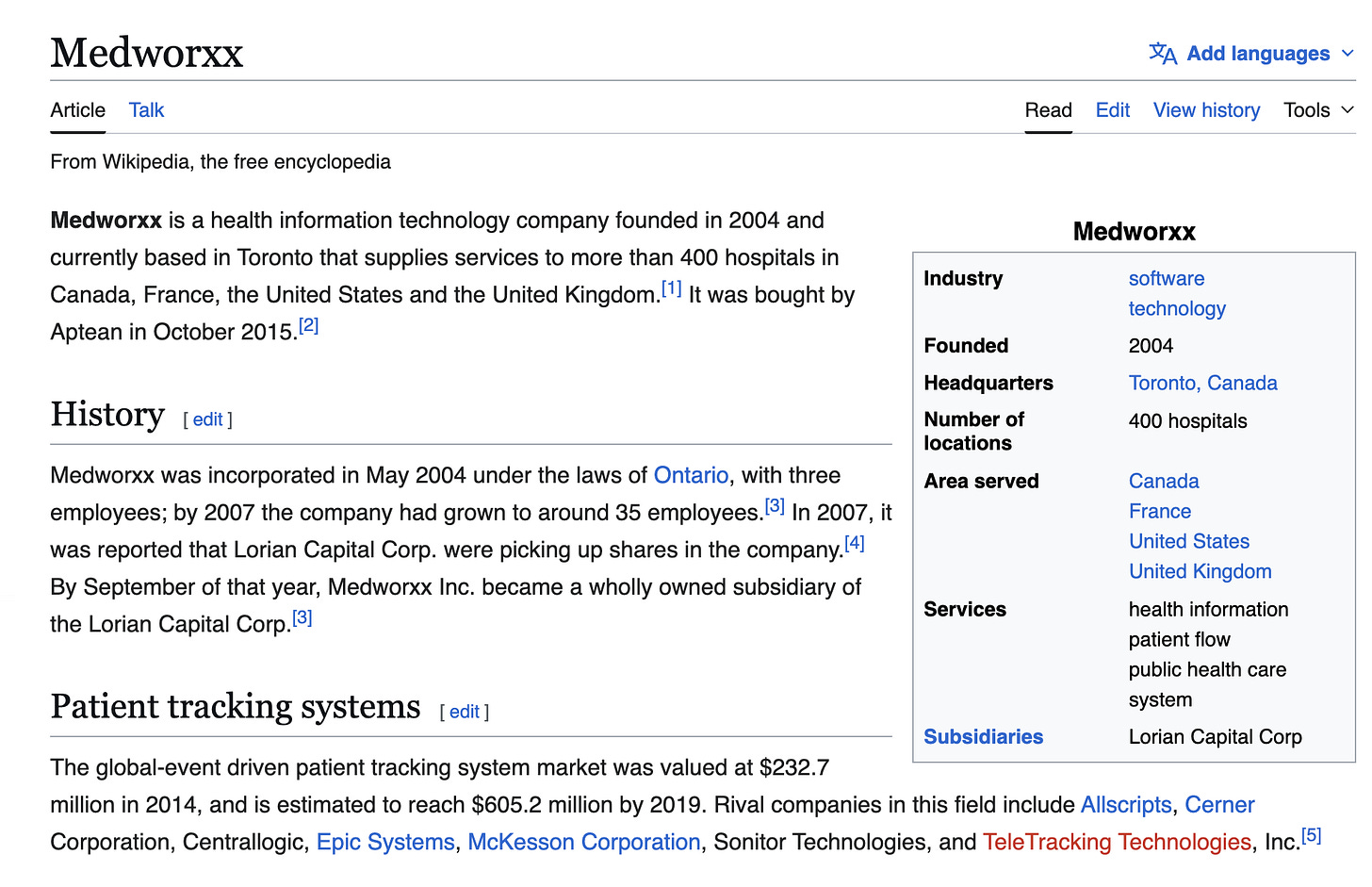Open citation [5] after TeleTracking Technologies, Inc.
Viewport: 1372px width, 887px height.
click(1312, 836)
